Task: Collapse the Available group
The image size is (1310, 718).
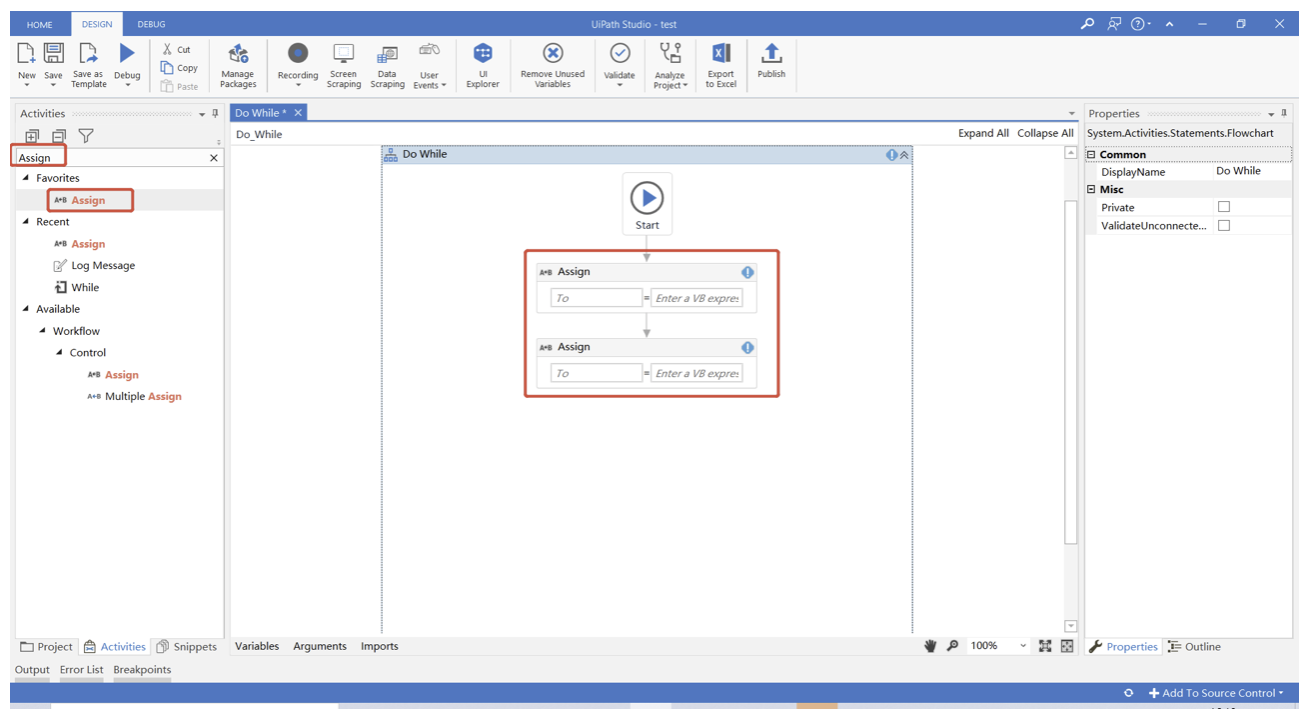Action: [x=26, y=309]
